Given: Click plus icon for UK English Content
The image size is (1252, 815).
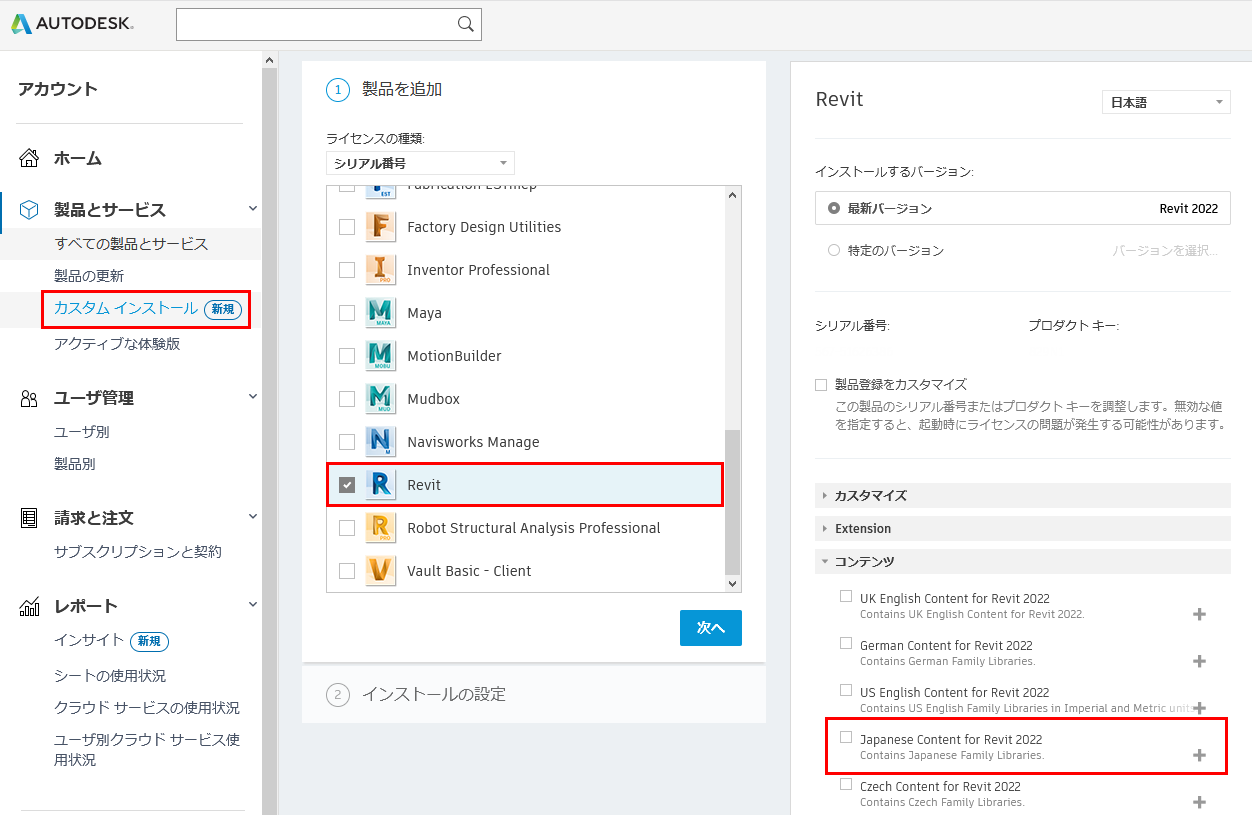Looking at the screenshot, I should tap(1200, 614).
